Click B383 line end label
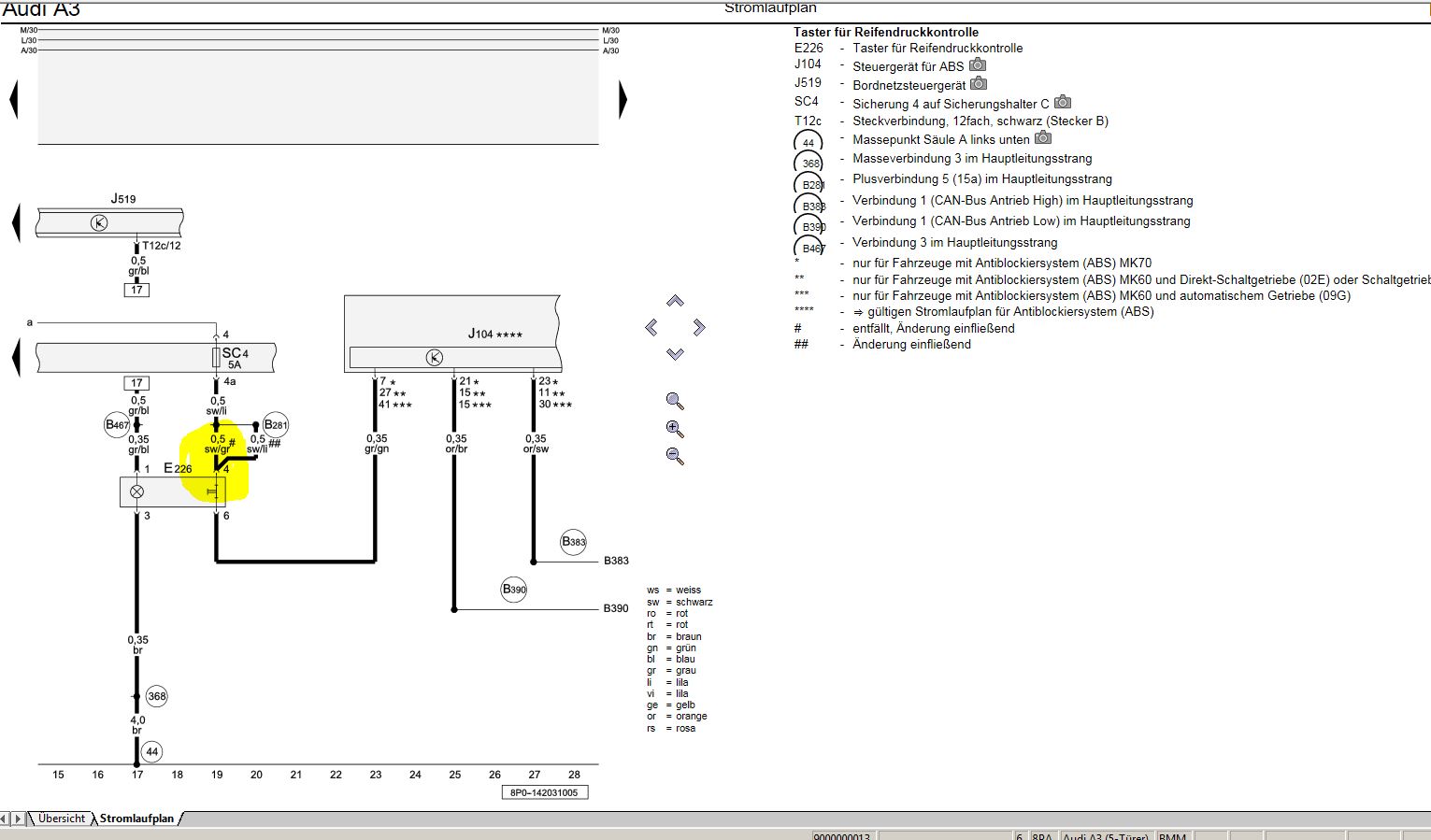Viewport: 1431px width, 840px height. click(616, 561)
